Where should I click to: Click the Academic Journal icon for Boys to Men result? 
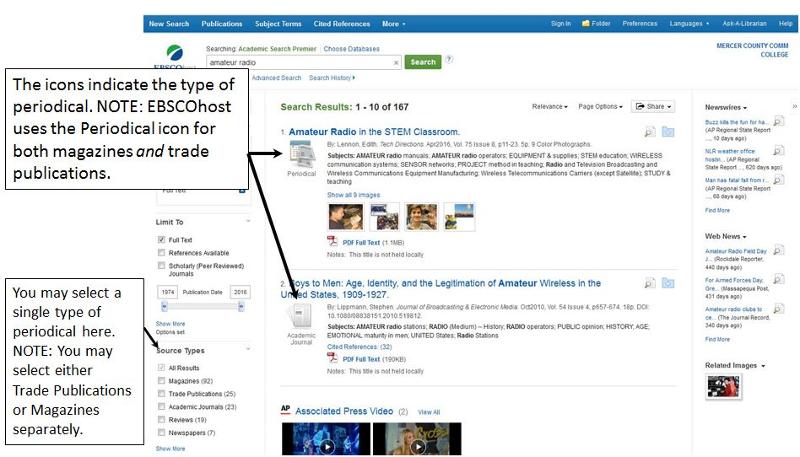pyautogui.click(x=301, y=316)
